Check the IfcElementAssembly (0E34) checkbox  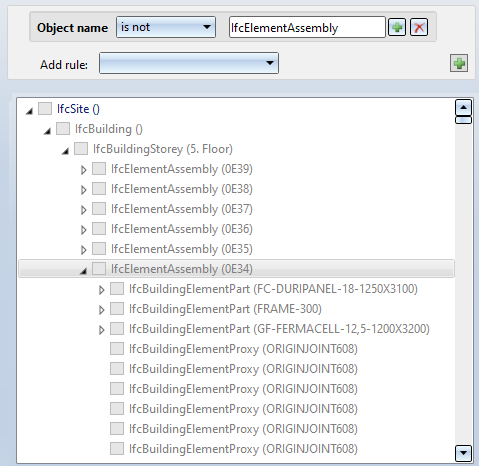99,269
